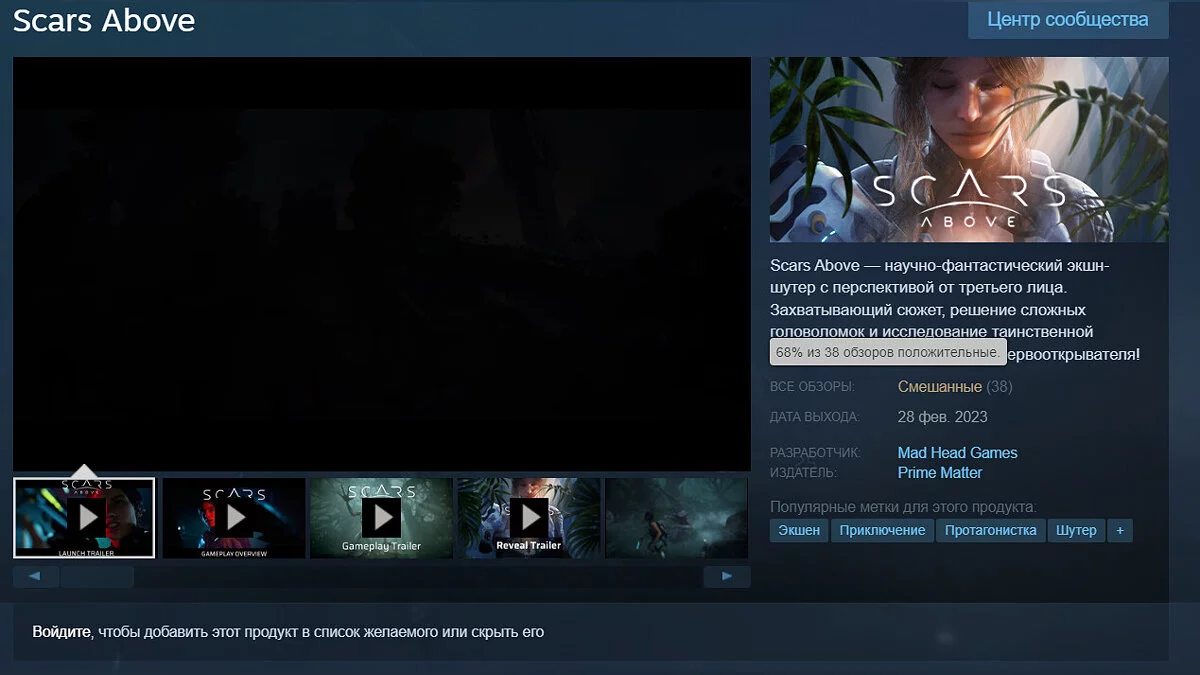The height and width of the screenshot is (675, 1200).
Task: Open the Смешанные reviews summary link
Action: (940, 387)
